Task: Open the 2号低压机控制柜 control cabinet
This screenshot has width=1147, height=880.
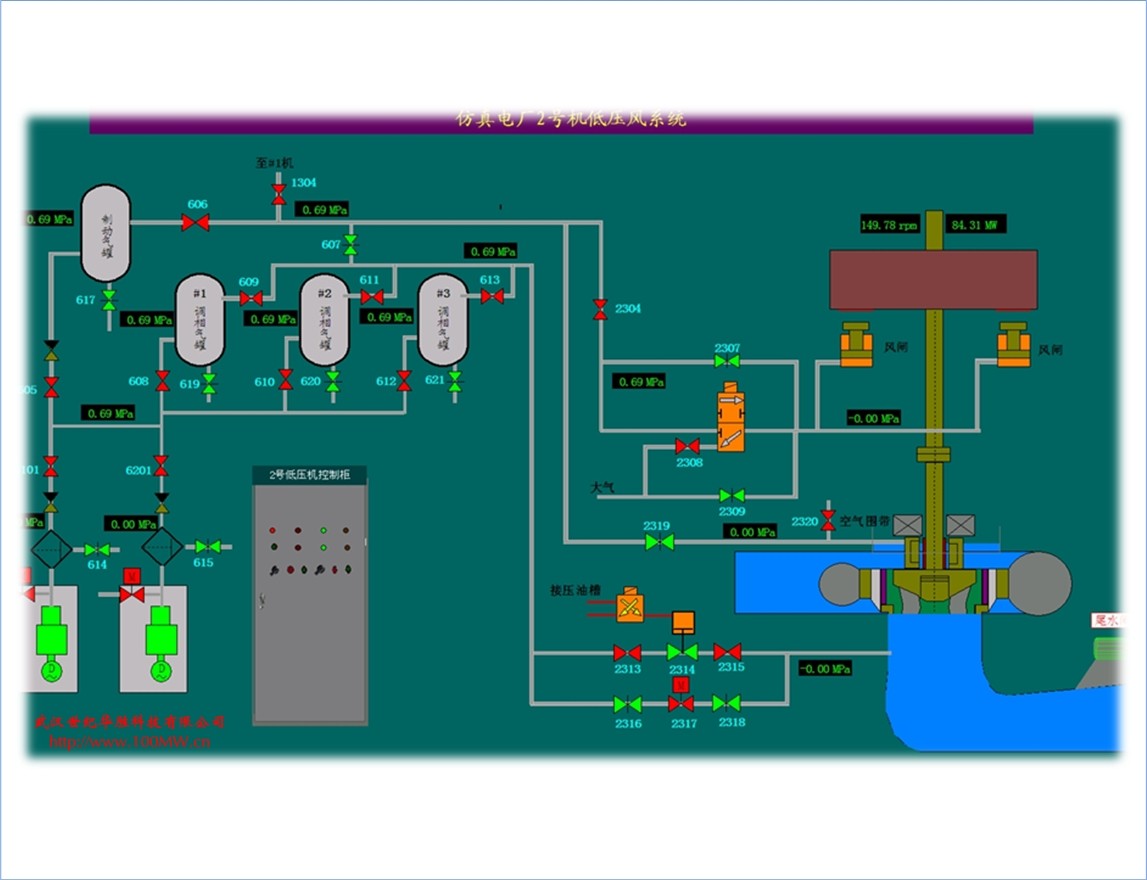Action: (x=309, y=595)
